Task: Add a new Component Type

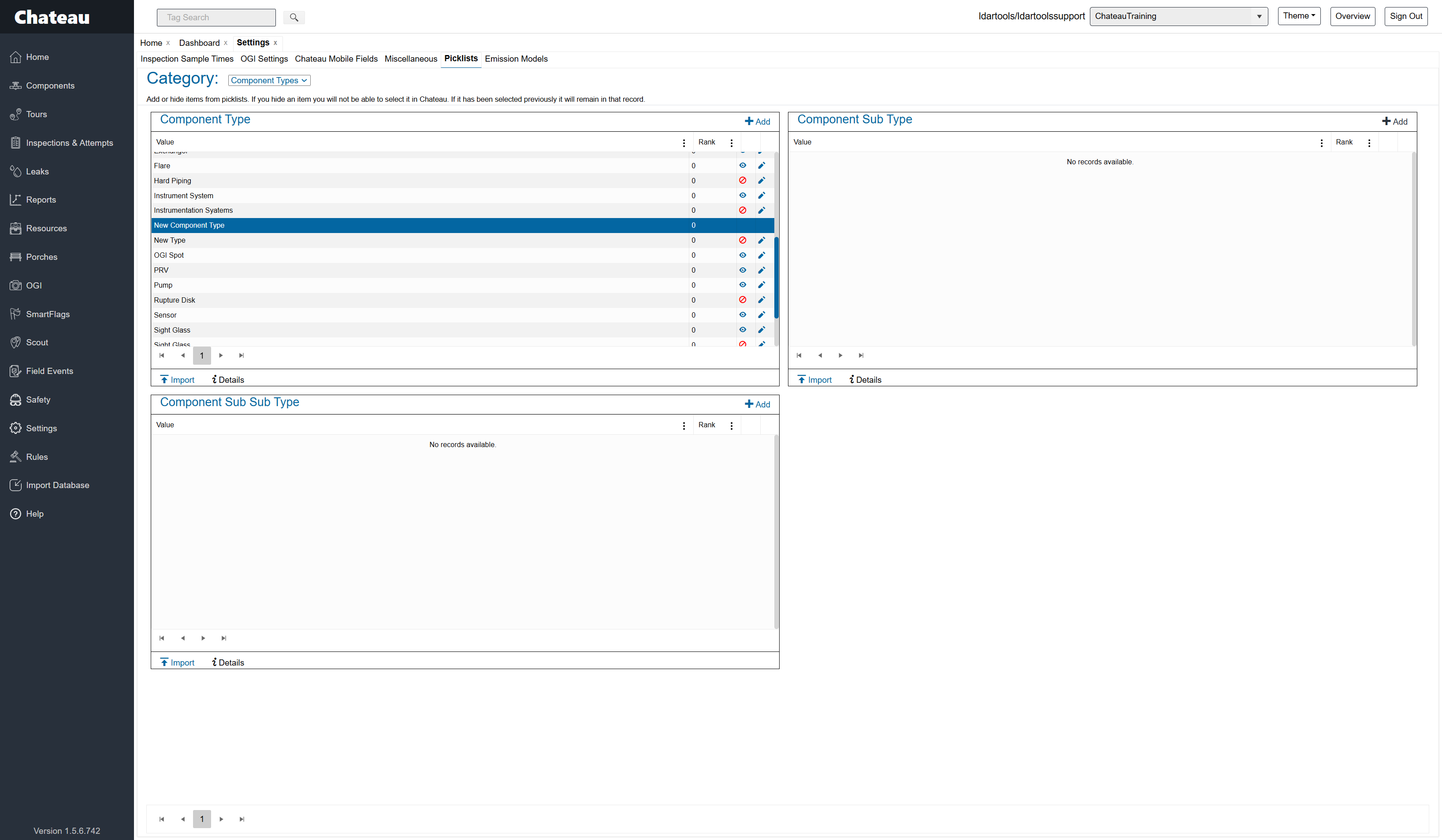Action: click(x=757, y=121)
